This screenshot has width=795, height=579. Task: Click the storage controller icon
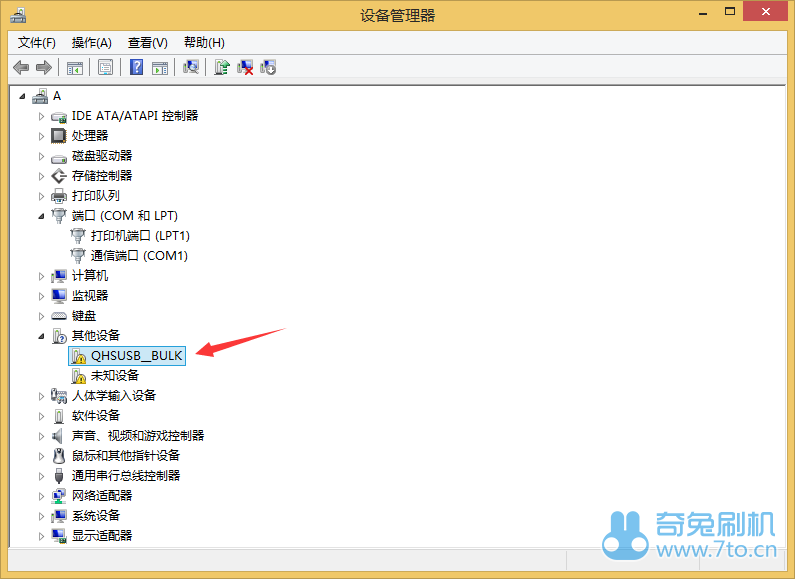(x=59, y=176)
